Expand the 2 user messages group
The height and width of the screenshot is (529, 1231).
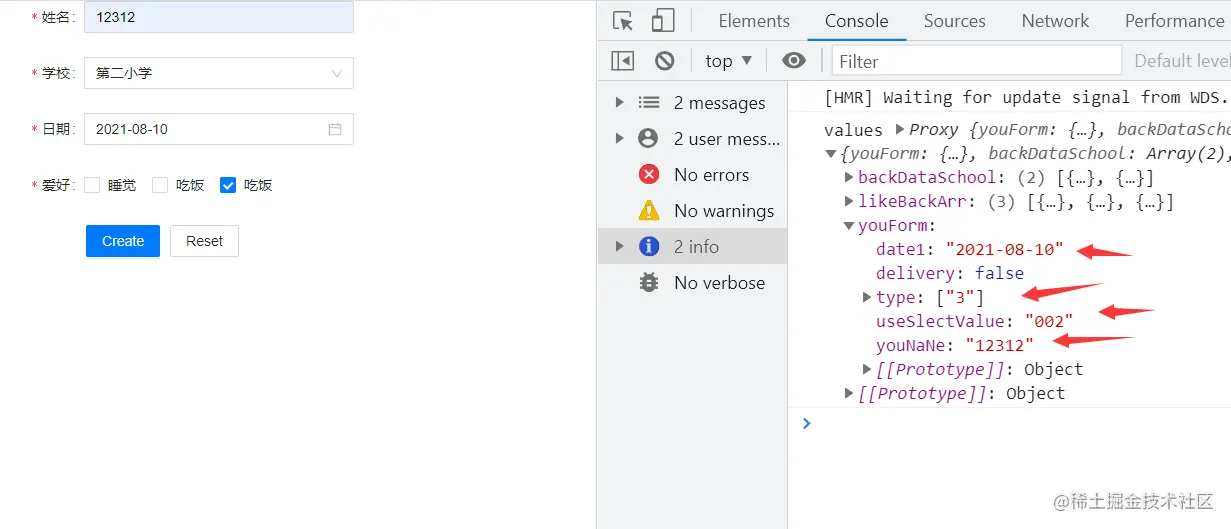(620, 139)
